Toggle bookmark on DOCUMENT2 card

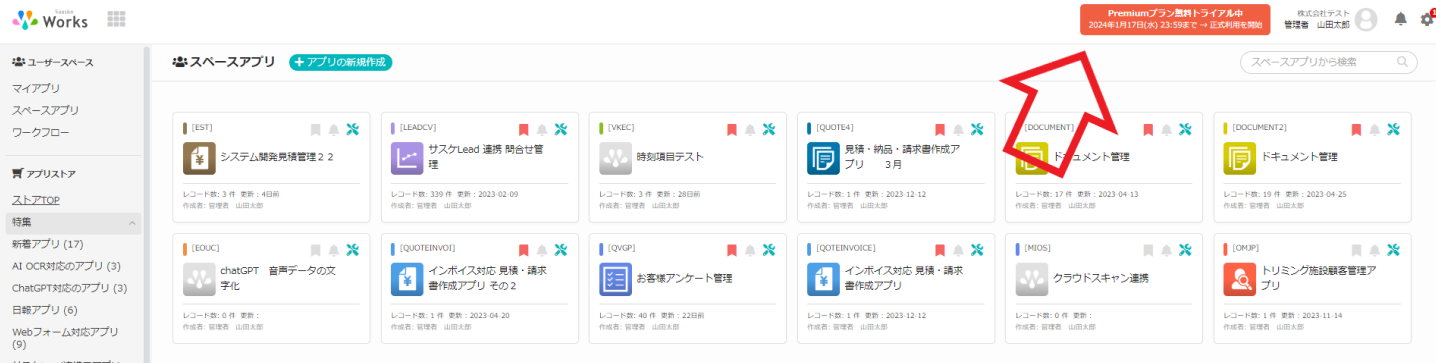[x=1357, y=129]
